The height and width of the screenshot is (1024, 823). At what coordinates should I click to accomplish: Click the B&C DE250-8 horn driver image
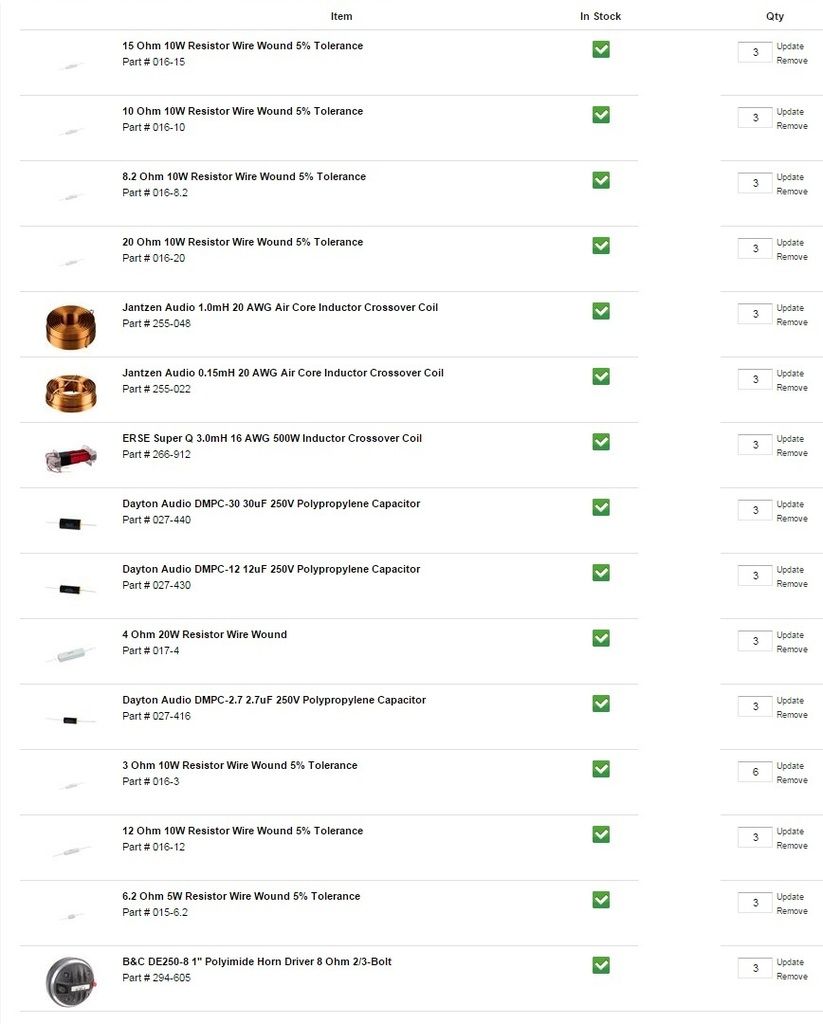click(x=71, y=982)
